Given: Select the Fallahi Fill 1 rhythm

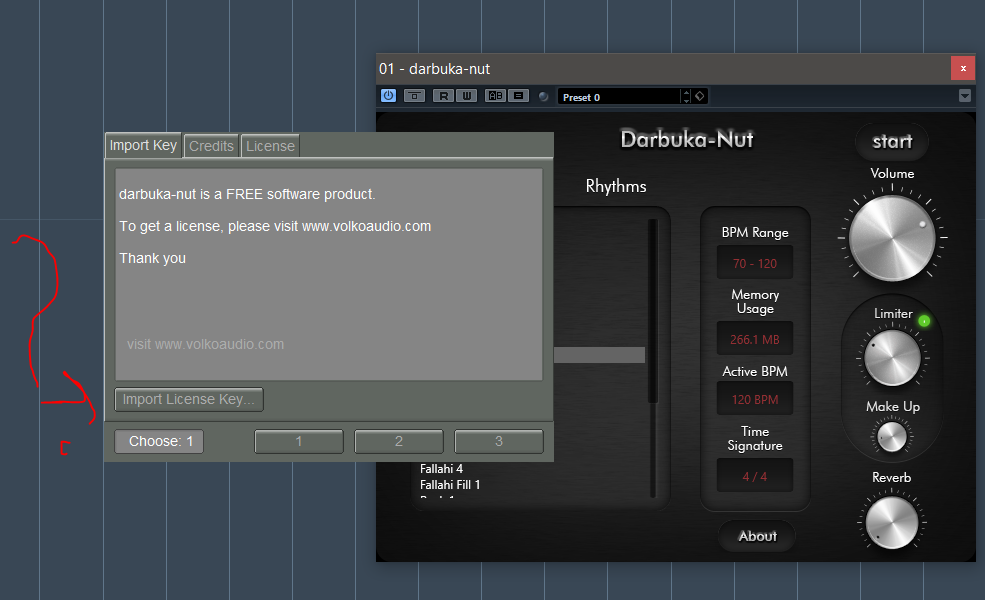Looking at the screenshot, I should click(450, 485).
